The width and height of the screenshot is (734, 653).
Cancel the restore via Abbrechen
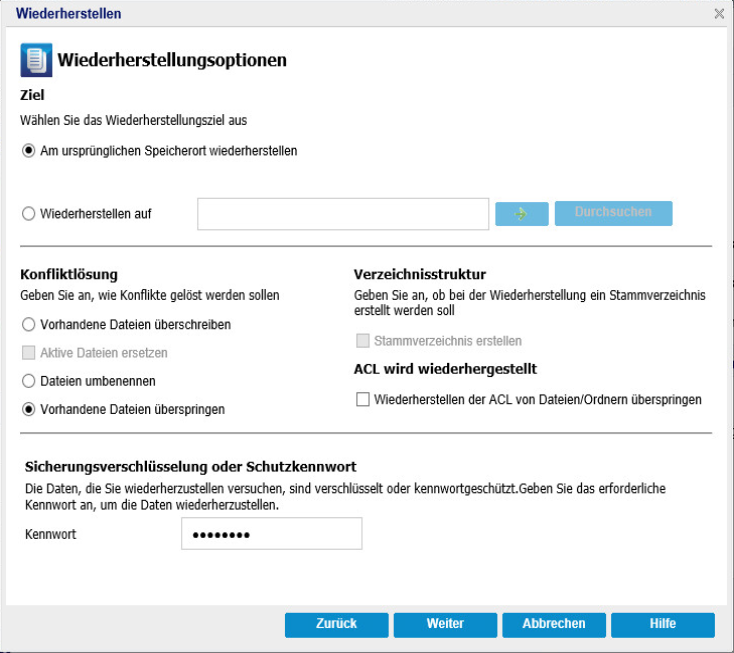[554, 624]
